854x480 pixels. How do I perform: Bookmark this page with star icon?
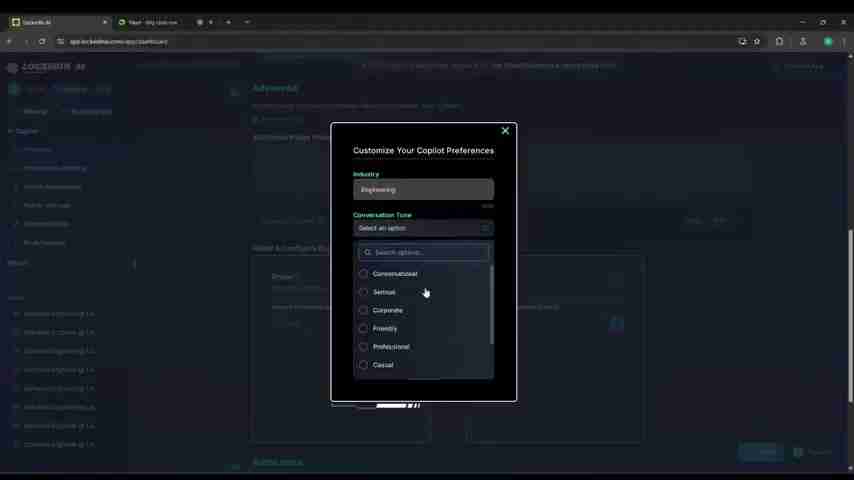click(757, 41)
